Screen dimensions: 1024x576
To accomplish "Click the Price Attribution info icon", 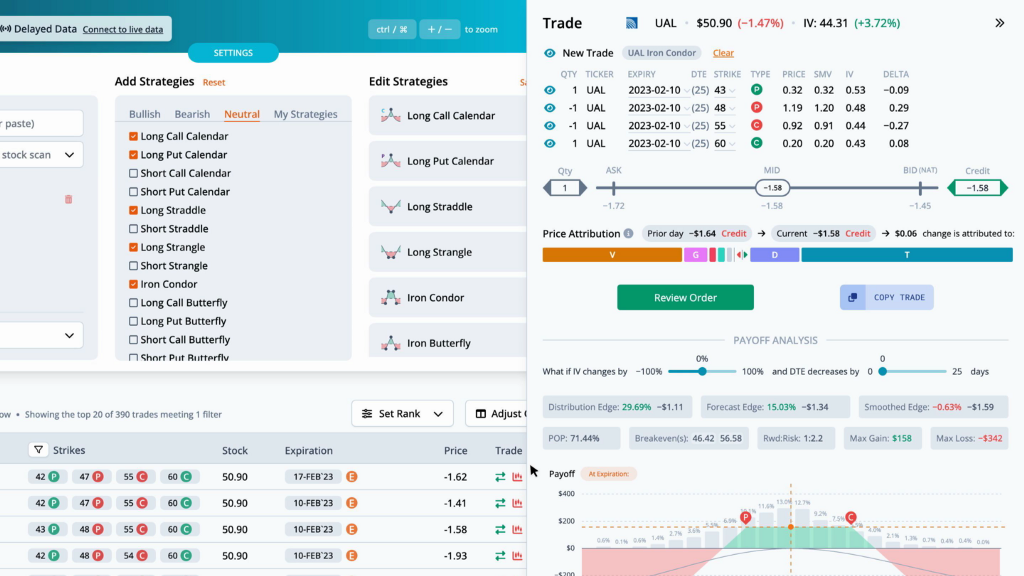I will tap(628, 233).
